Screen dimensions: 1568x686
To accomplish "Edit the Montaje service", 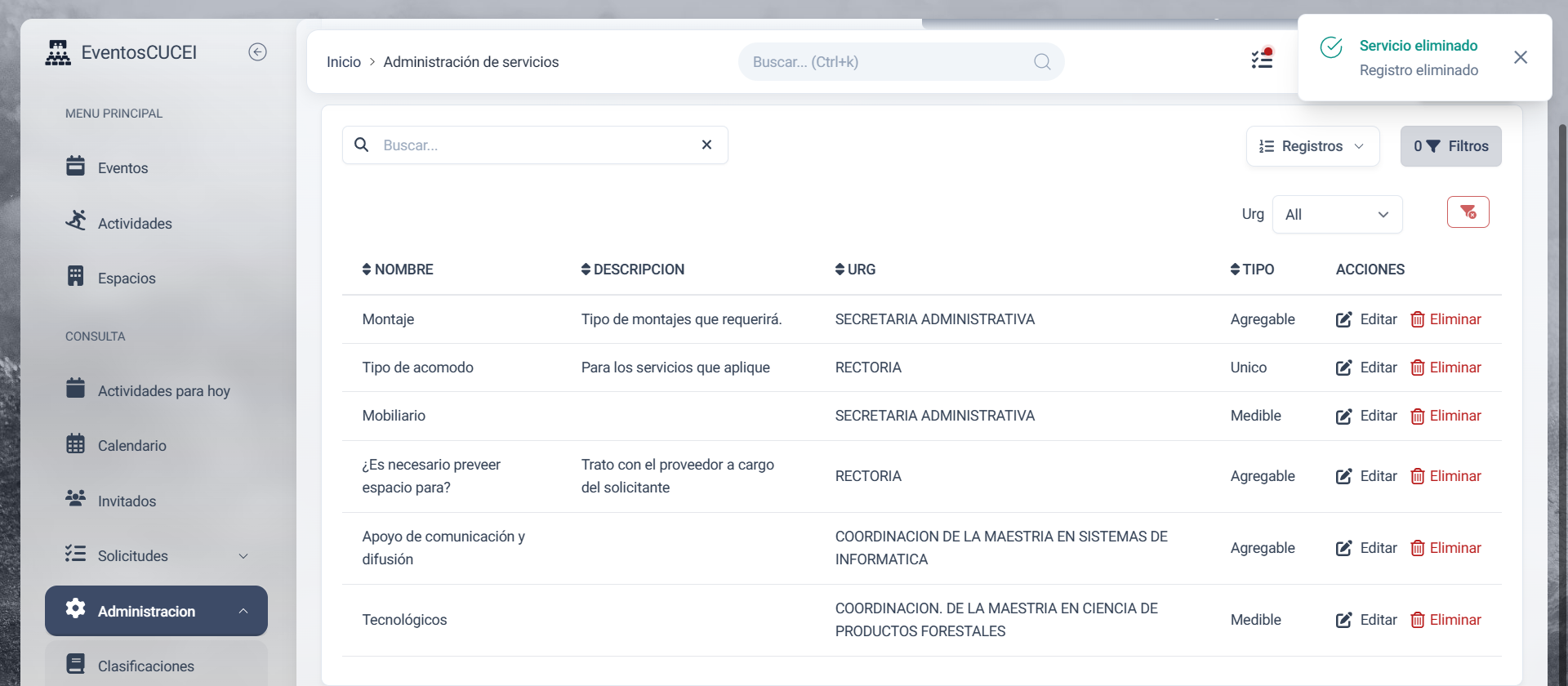I will tap(1366, 319).
